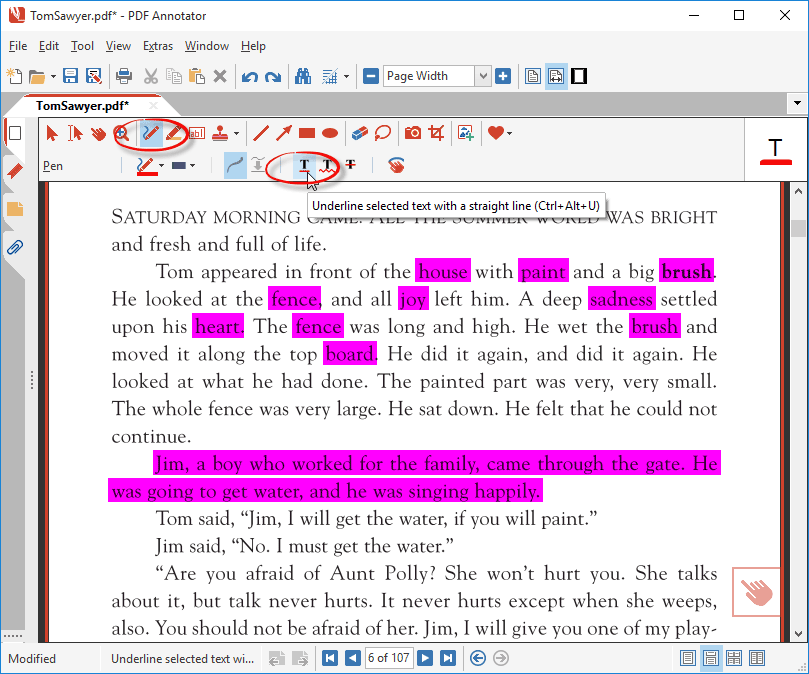
Task: Select the Crop tool
Action: click(x=436, y=134)
